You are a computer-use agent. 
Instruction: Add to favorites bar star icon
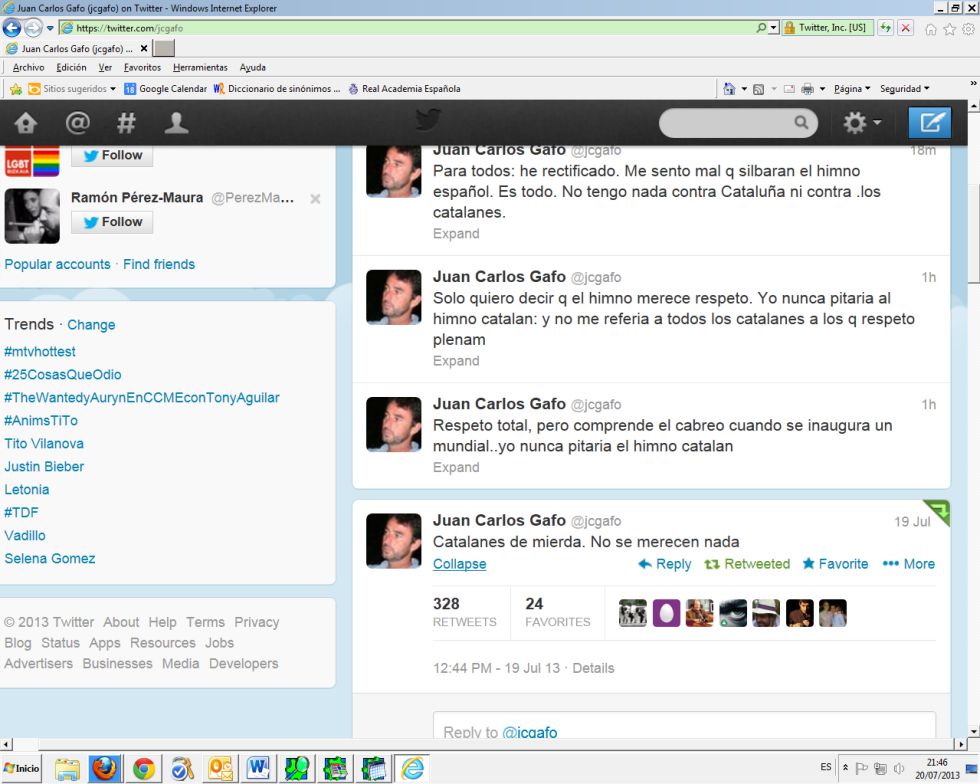[16, 89]
